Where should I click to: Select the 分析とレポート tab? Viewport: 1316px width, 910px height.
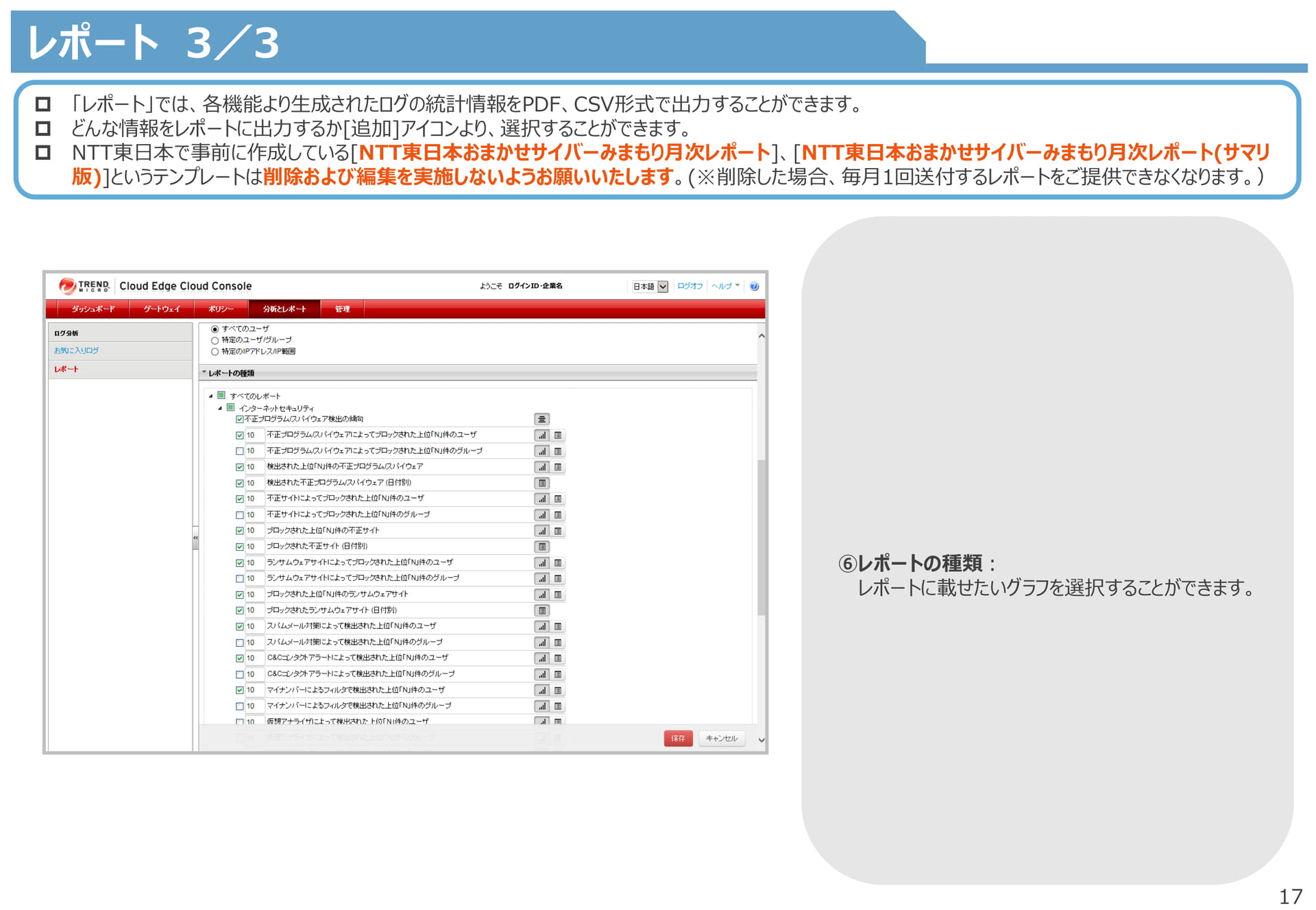click(x=284, y=309)
